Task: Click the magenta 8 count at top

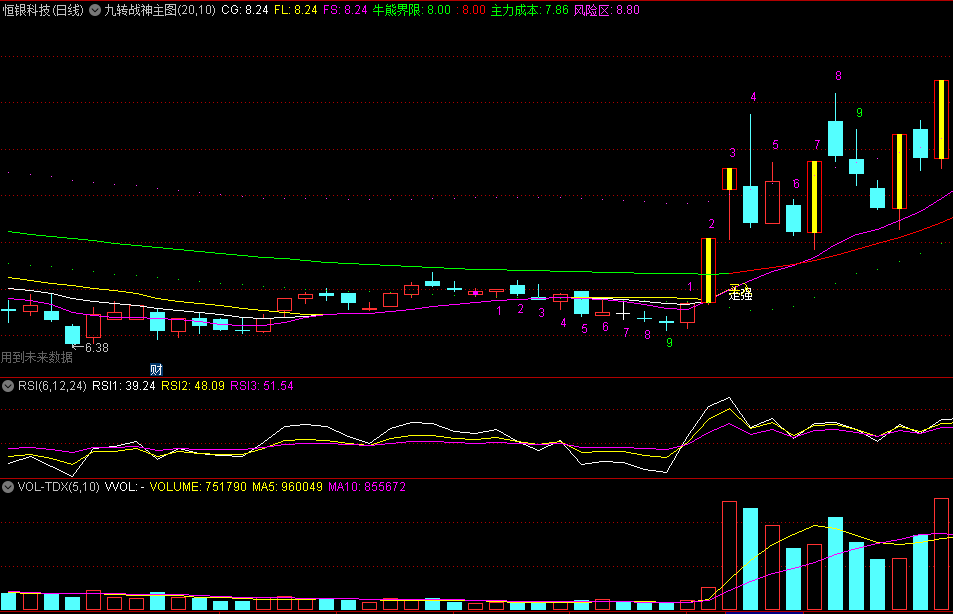Action: tap(838, 76)
